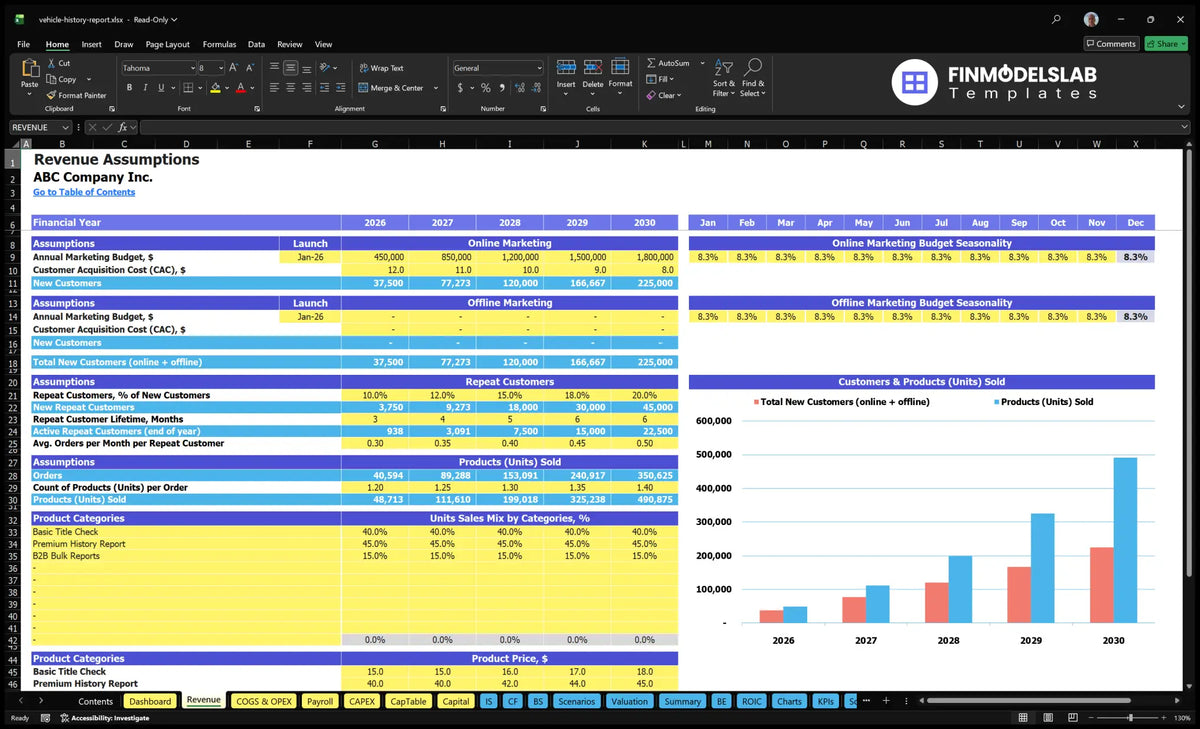The width and height of the screenshot is (1200, 729).
Task: Open the Valuation sheet tab
Action: [x=629, y=701]
